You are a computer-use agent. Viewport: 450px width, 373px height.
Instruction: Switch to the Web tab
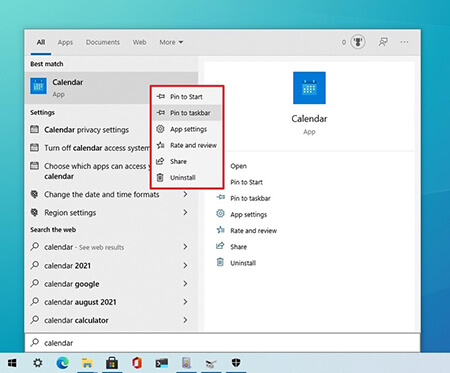pos(139,42)
